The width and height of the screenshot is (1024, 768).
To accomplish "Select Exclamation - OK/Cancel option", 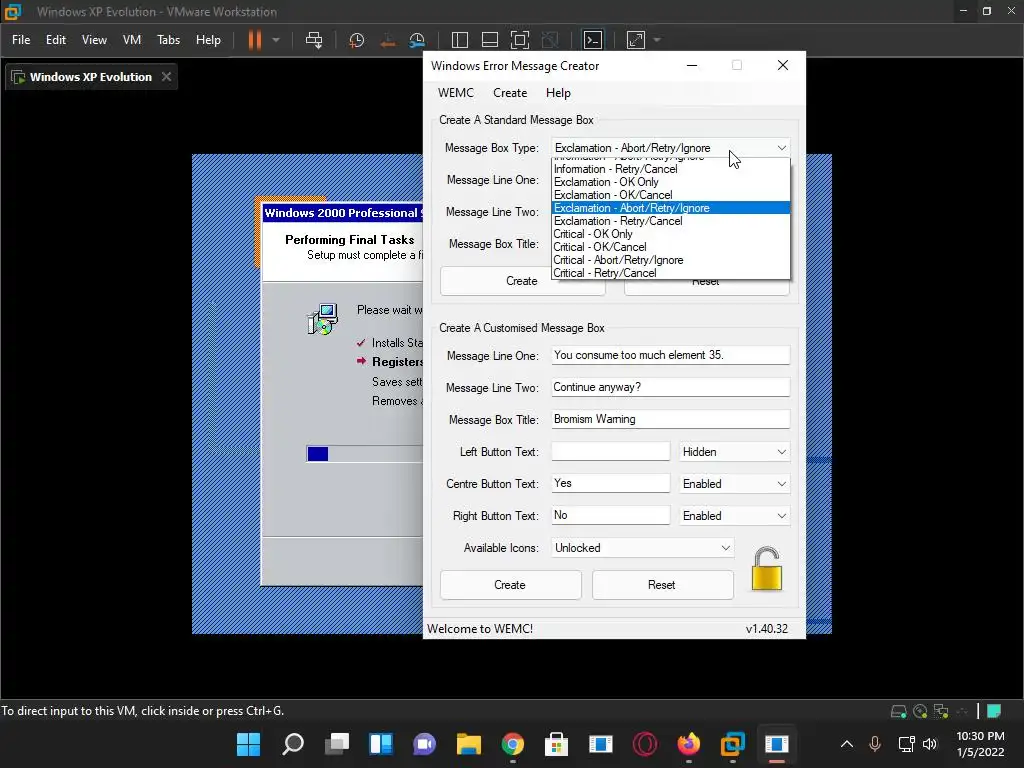I will 671,195.
